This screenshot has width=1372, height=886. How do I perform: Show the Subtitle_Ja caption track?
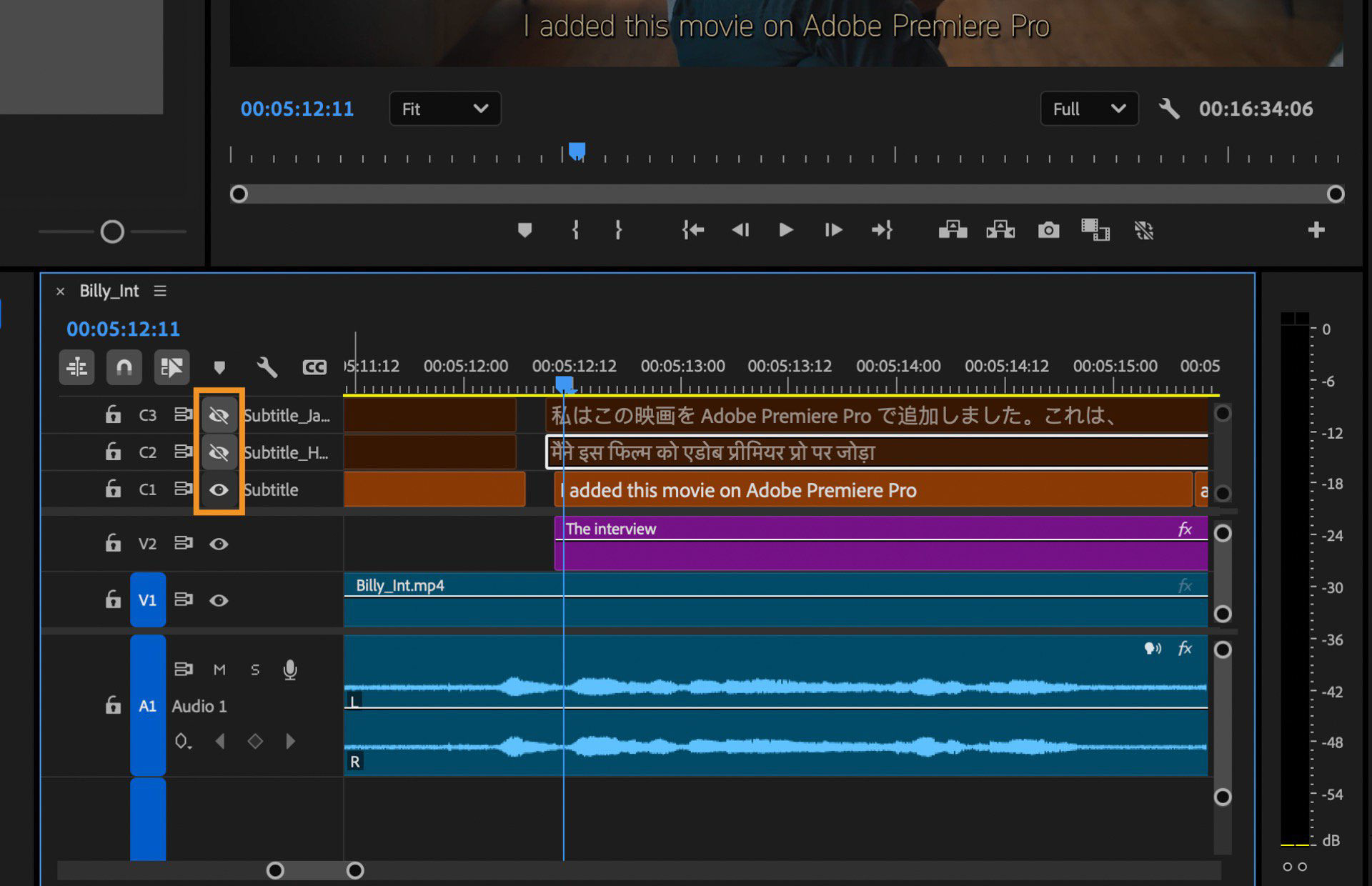click(x=219, y=414)
